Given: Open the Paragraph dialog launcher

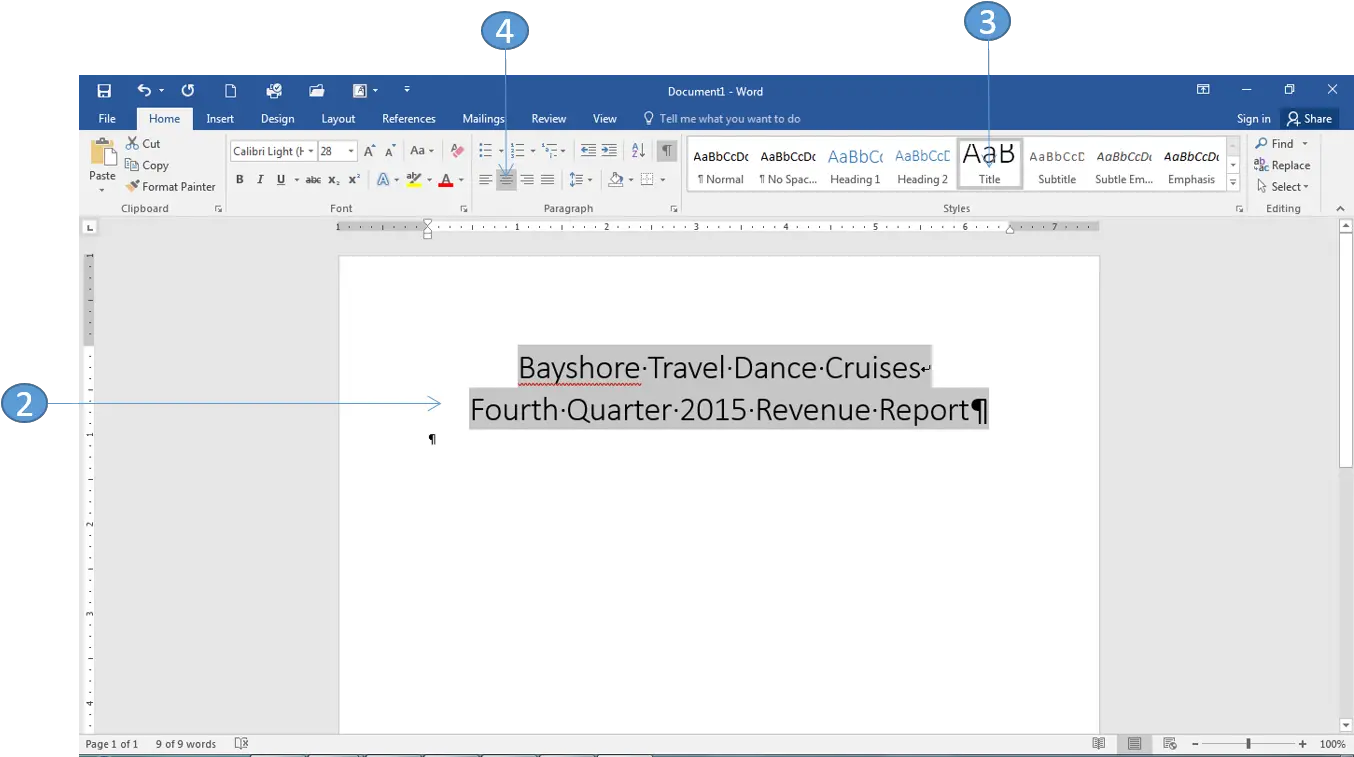Looking at the screenshot, I should tap(674, 209).
